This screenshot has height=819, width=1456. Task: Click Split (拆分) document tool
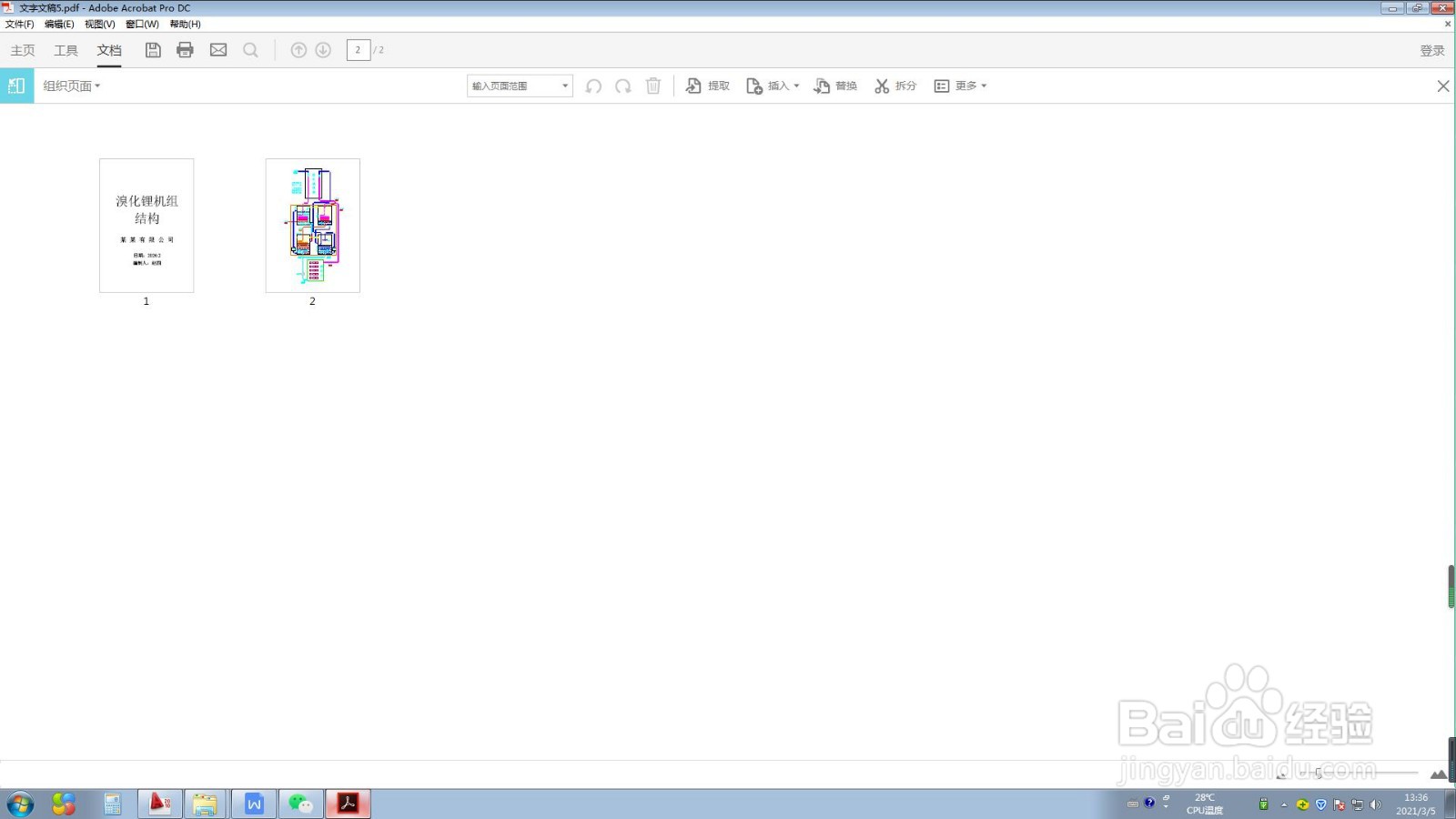click(x=895, y=86)
